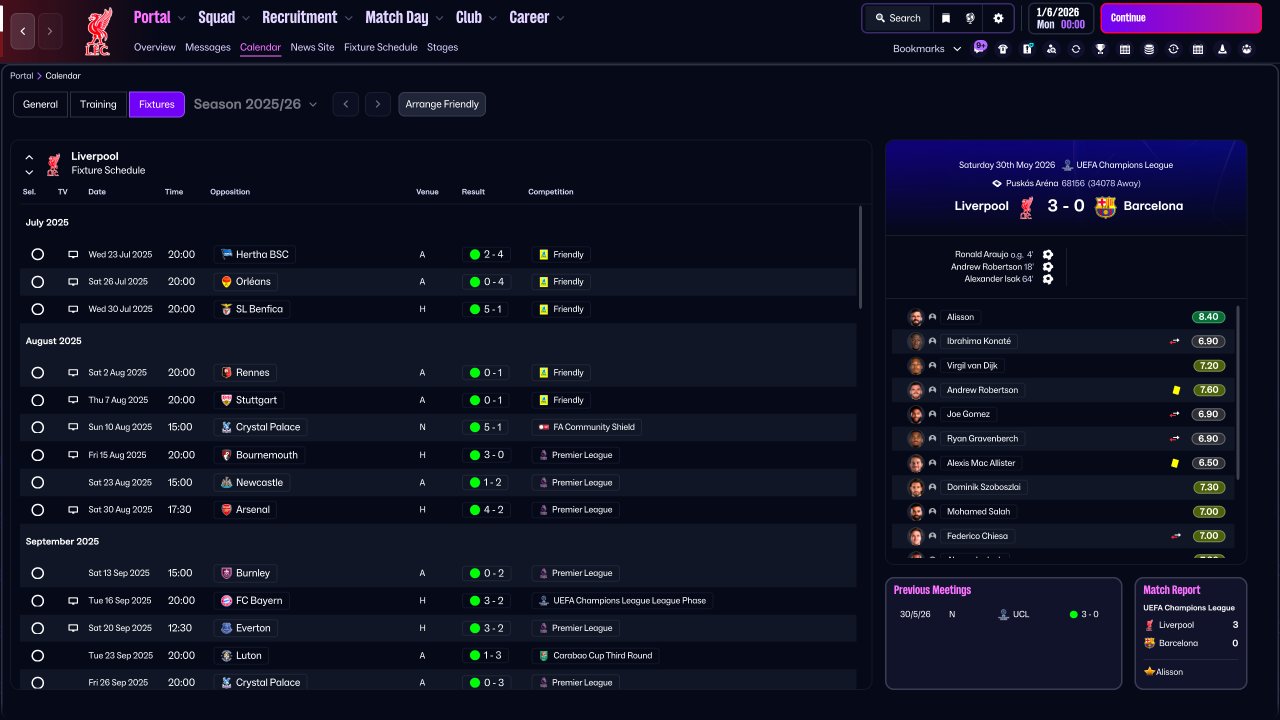The image size is (1280, 720).
Task: Go forward with the right navigation arrow
Action: [x=50, y=31]
